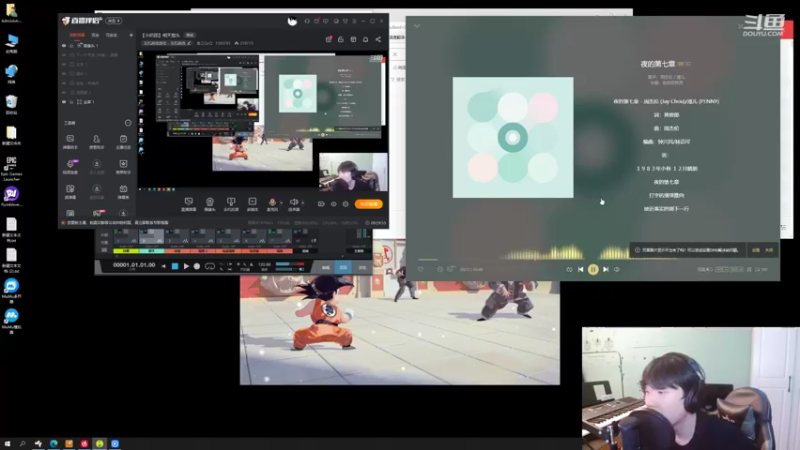Add a new scene with the plus button
This screenshot has height=450, width=800.
(x=131, y=35)
